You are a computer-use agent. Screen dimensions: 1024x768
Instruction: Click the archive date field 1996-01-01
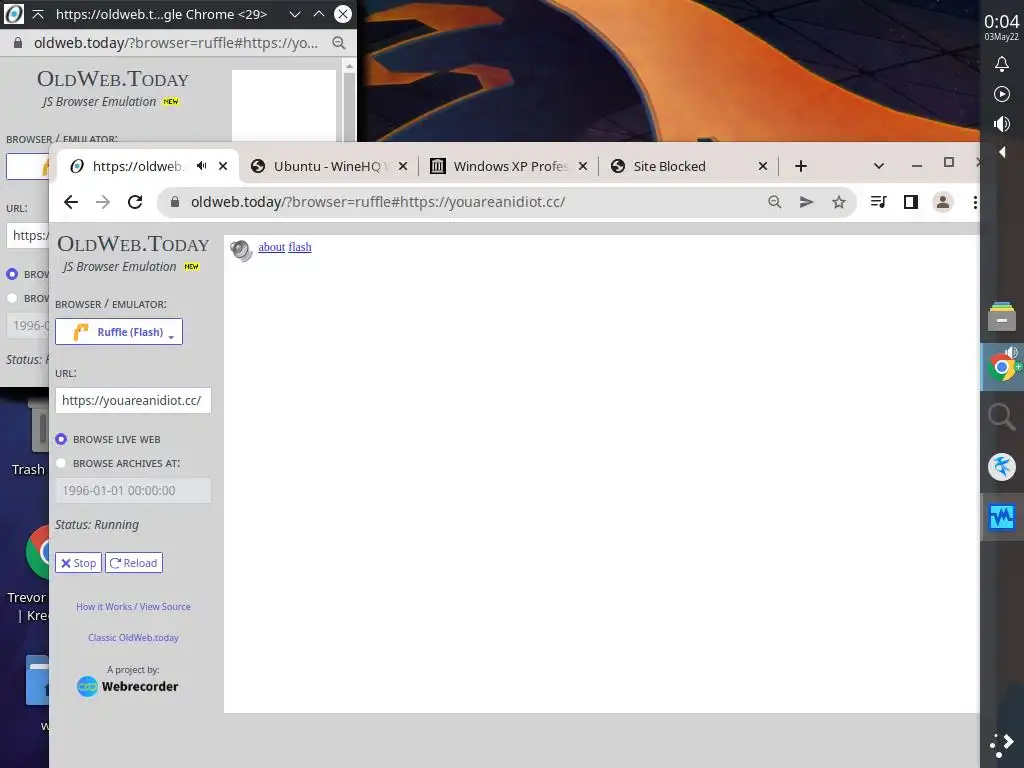(133, 490)
